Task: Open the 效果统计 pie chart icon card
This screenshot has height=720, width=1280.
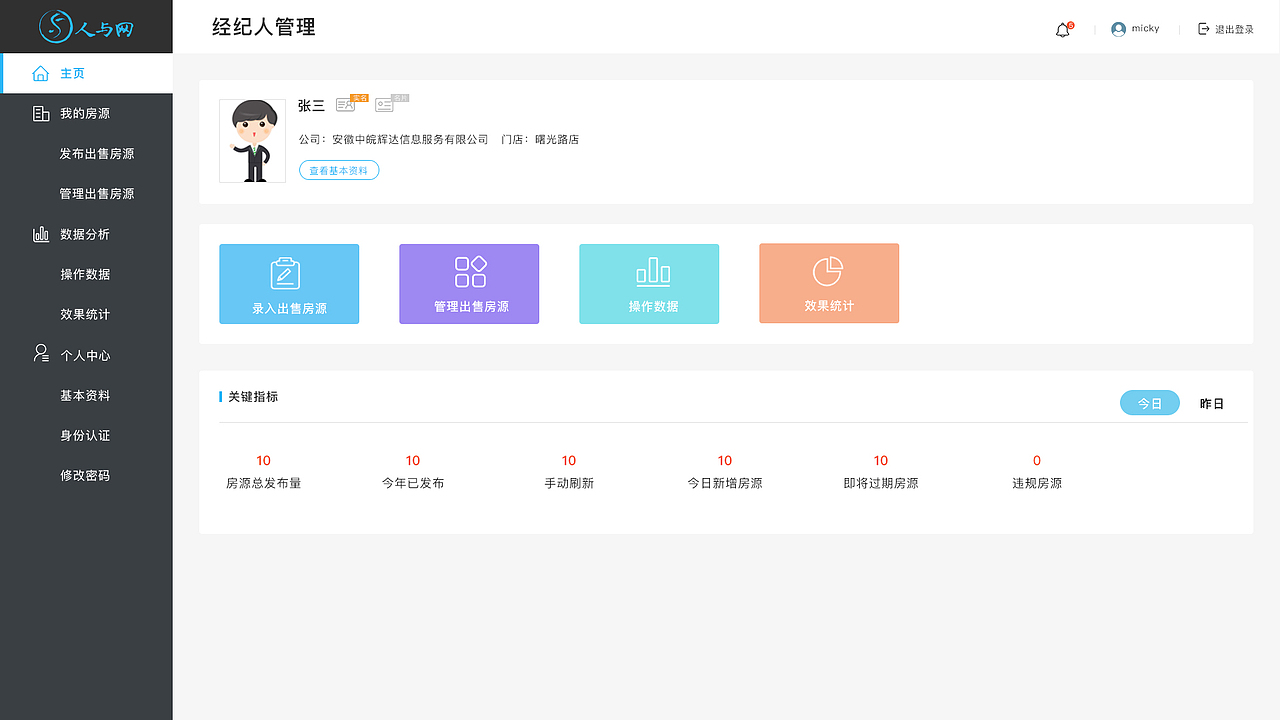Action: pyautogui.click(x=829, y=283)
